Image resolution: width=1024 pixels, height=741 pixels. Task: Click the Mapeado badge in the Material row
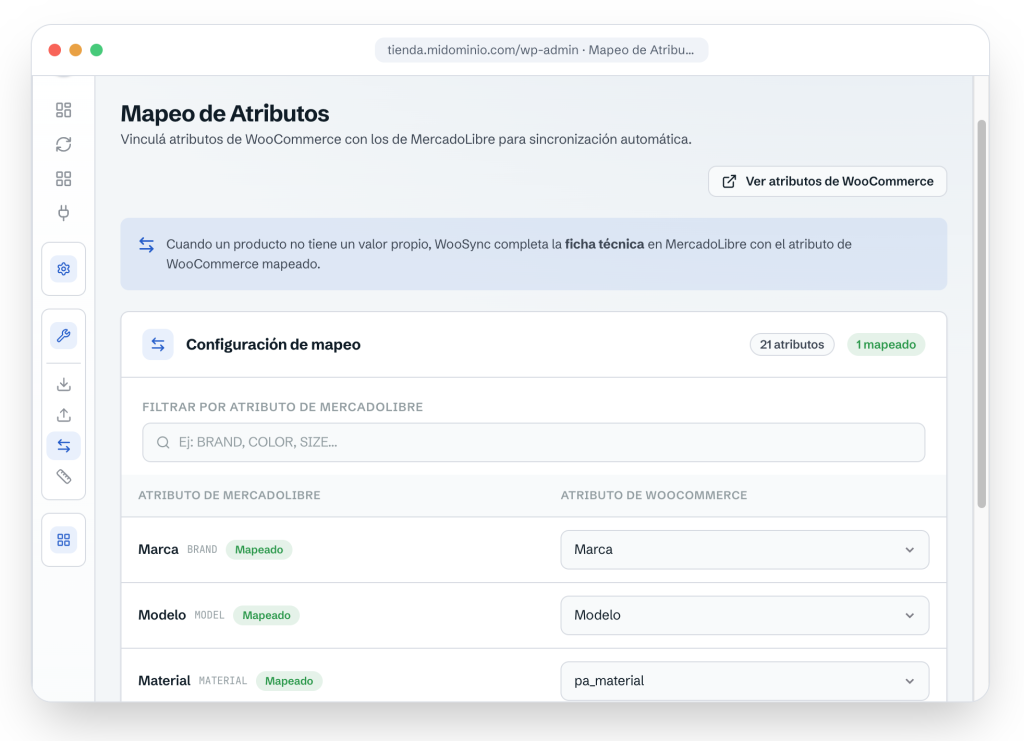tap(289, 681)
